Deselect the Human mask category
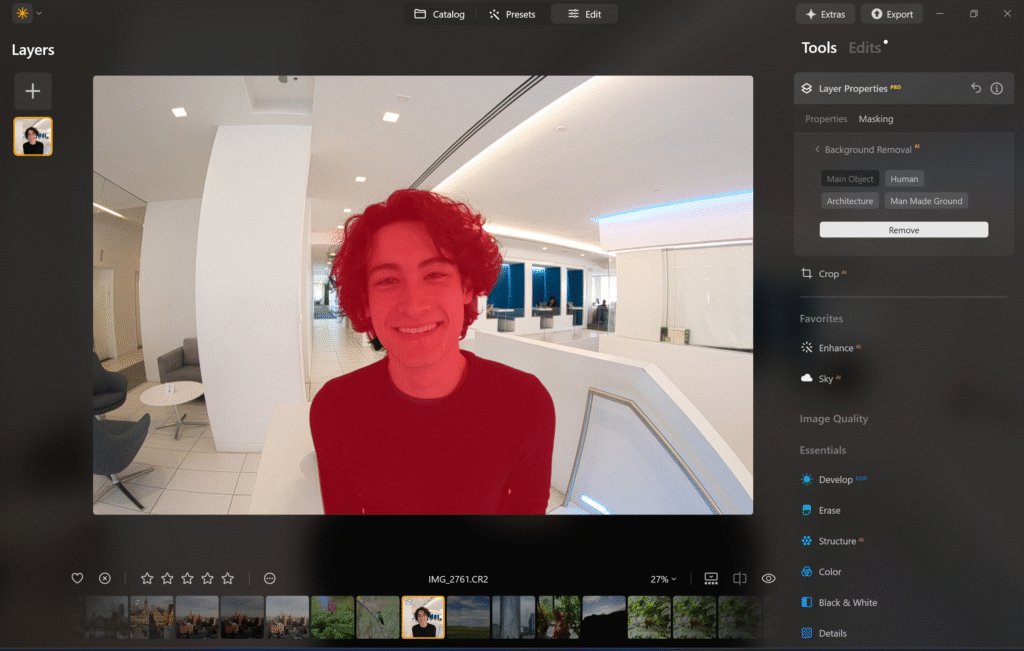 pyautogui.click(x=903, y=178)
